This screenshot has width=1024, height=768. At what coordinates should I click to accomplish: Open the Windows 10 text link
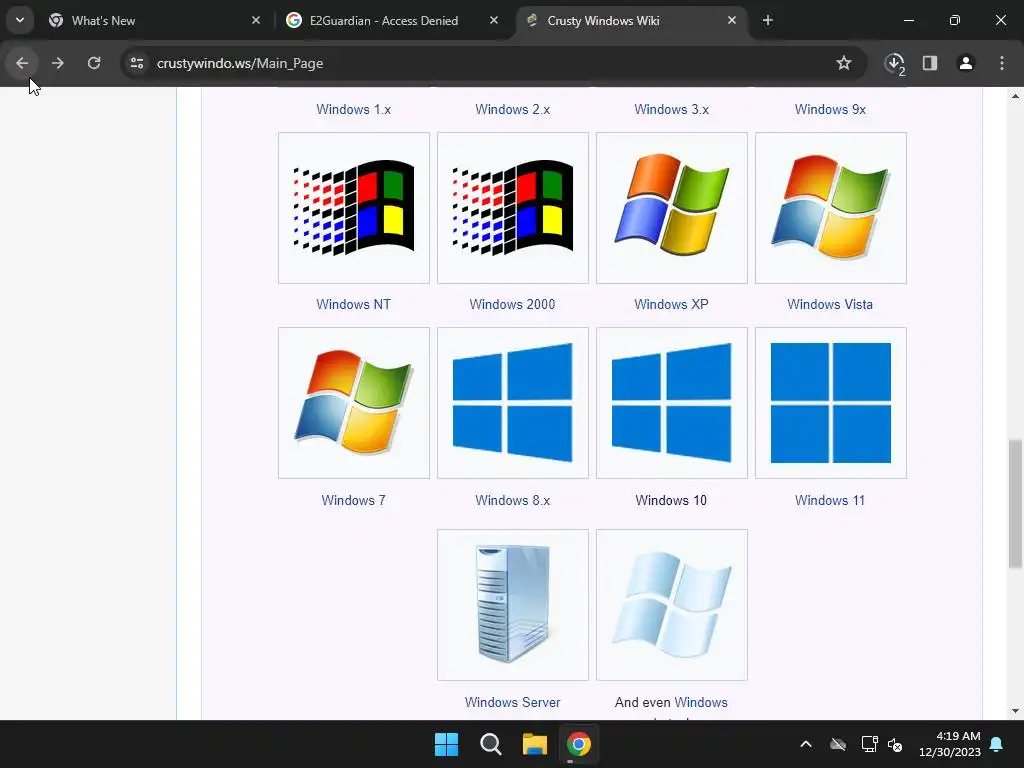click(x=671, y=500)
